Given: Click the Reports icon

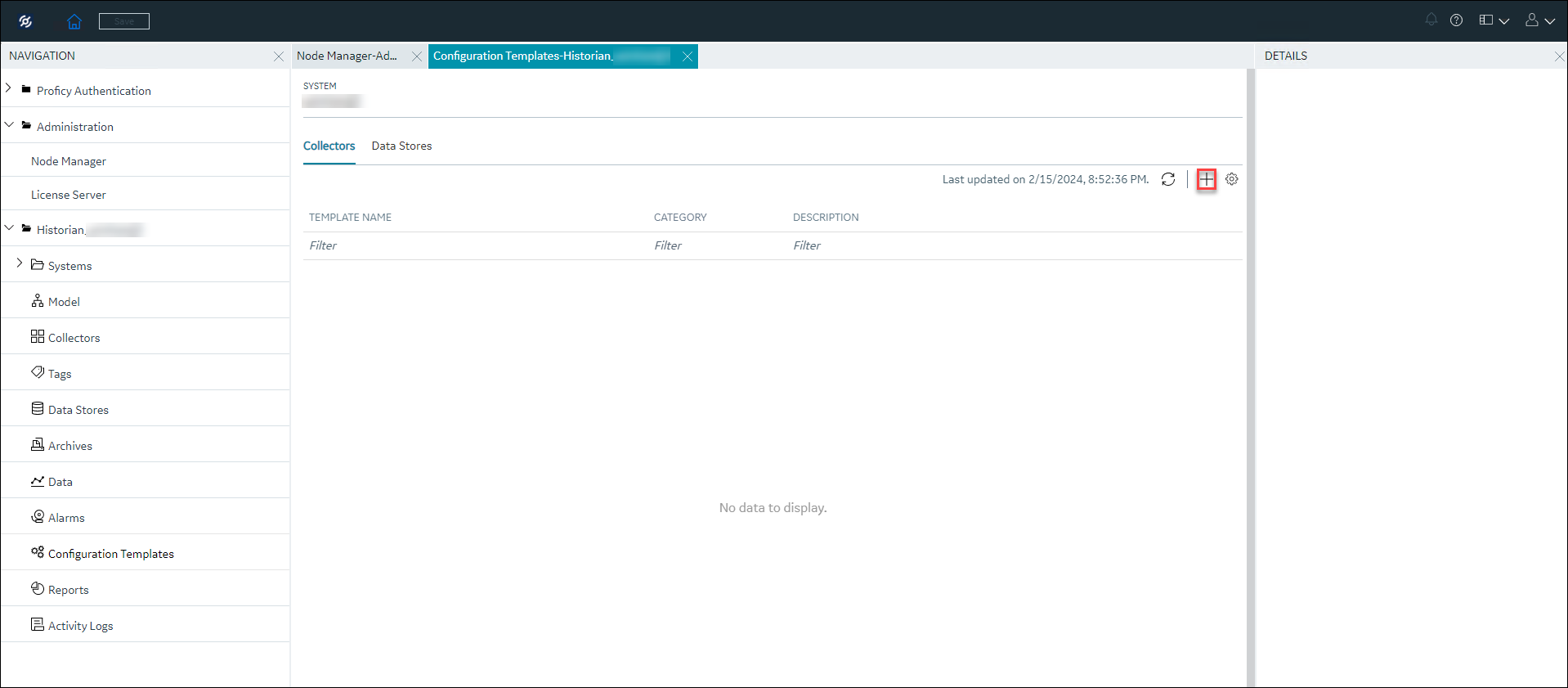Looking at the screenshot, I should tap(38, 588).
